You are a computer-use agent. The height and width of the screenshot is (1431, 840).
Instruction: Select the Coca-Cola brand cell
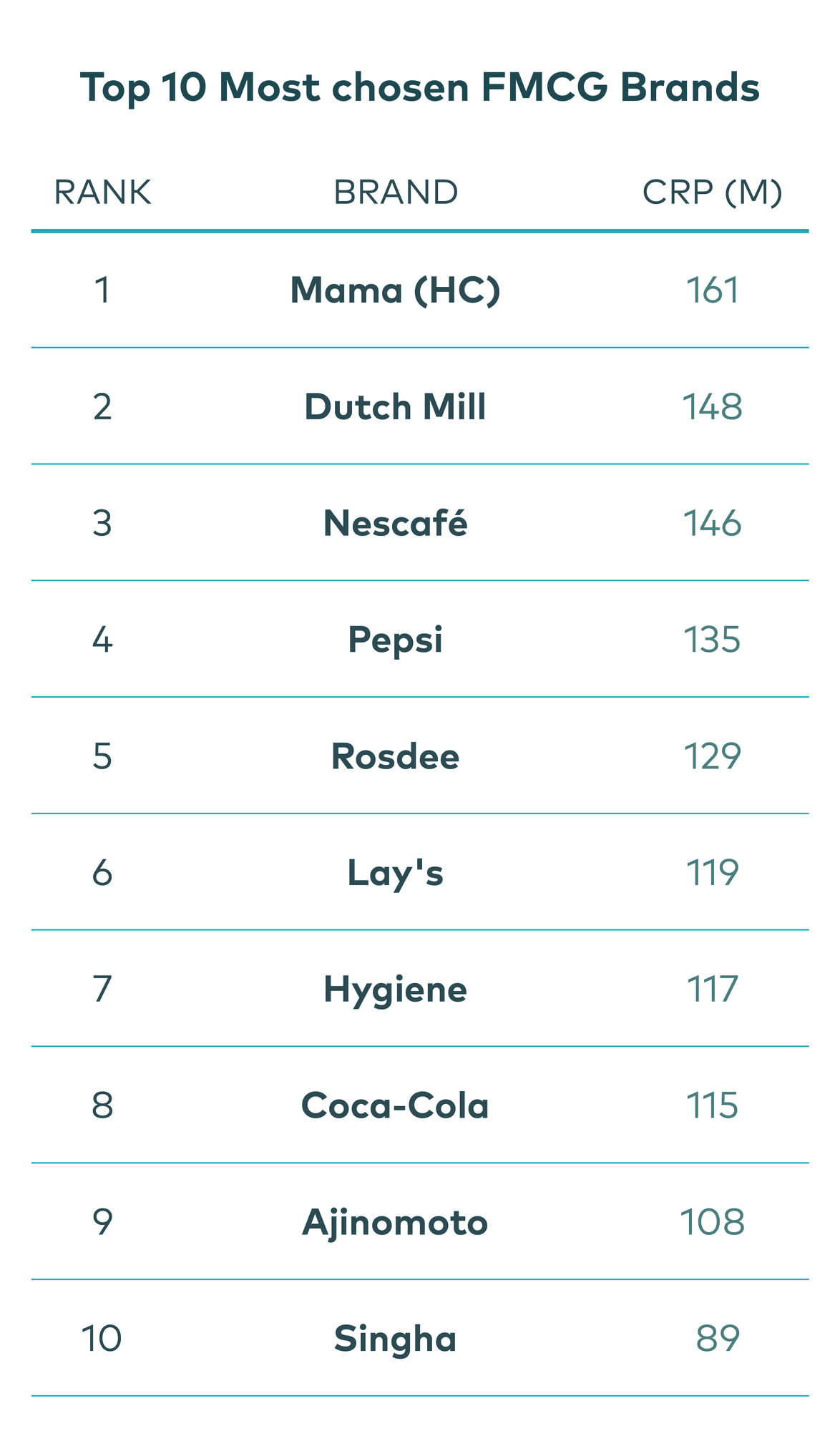click(396, 1105)
